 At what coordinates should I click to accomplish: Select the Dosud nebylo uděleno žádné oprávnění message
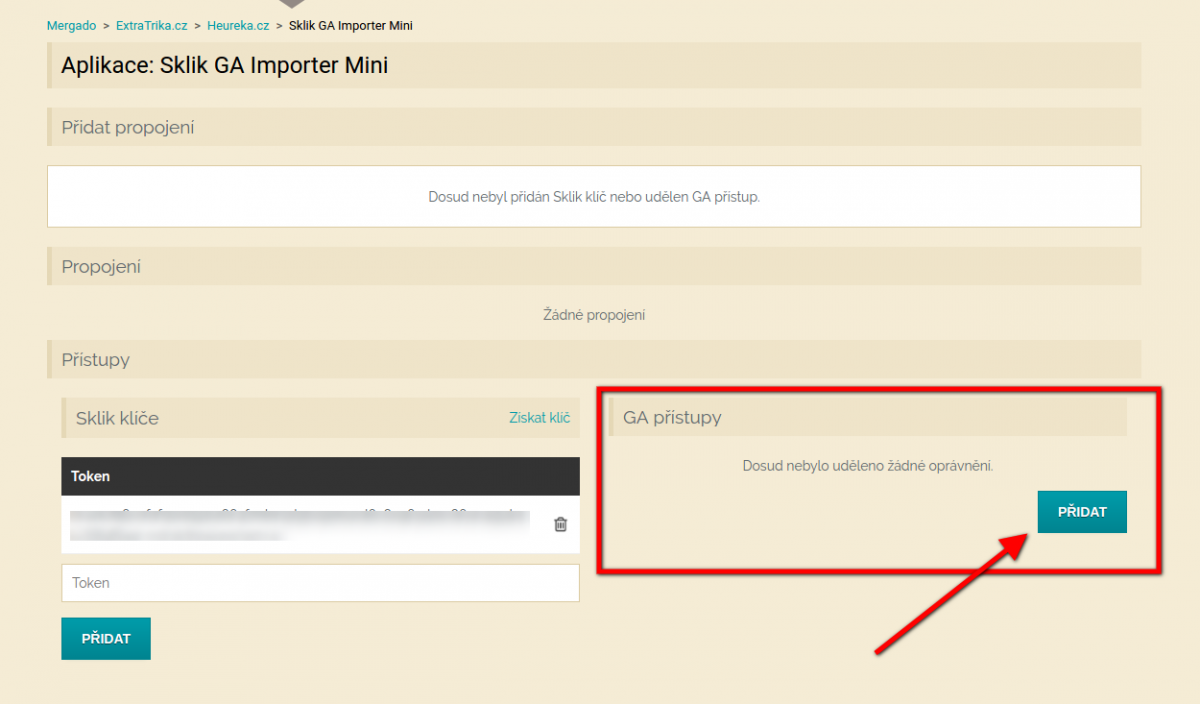click(x=868, y=466)
